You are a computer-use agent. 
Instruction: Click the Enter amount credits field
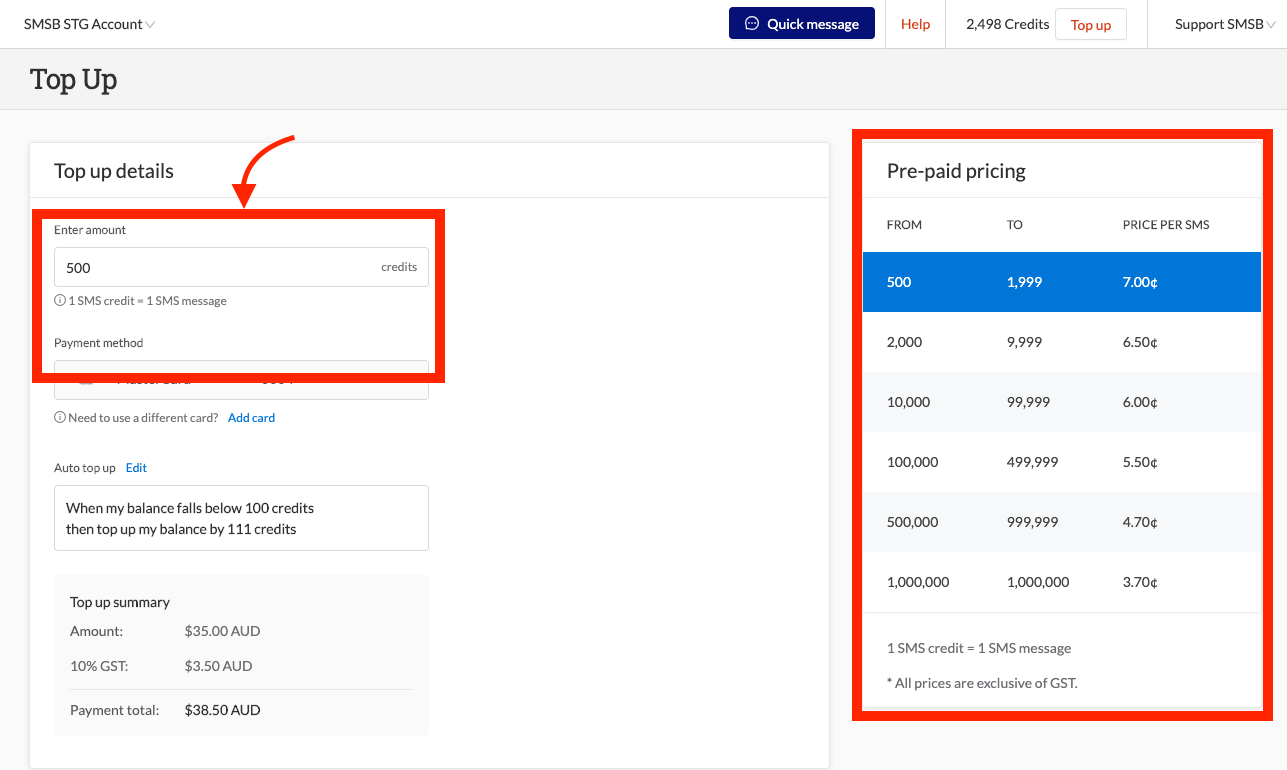[240, 266]
